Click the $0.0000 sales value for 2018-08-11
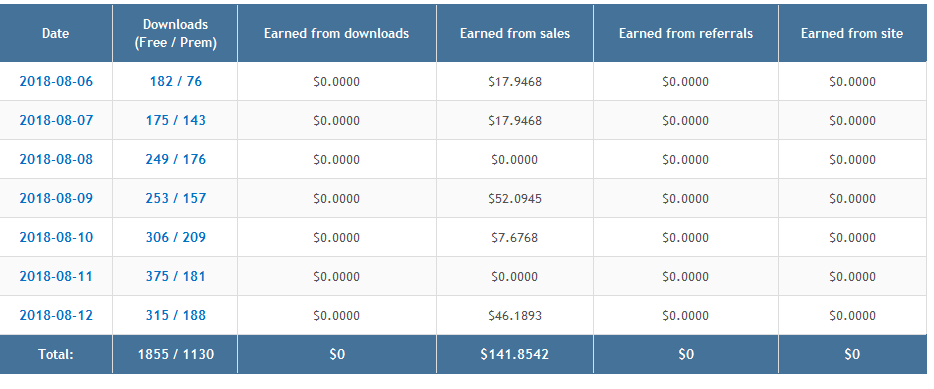Viewport: 934px width, 389px height. point(515,276)
